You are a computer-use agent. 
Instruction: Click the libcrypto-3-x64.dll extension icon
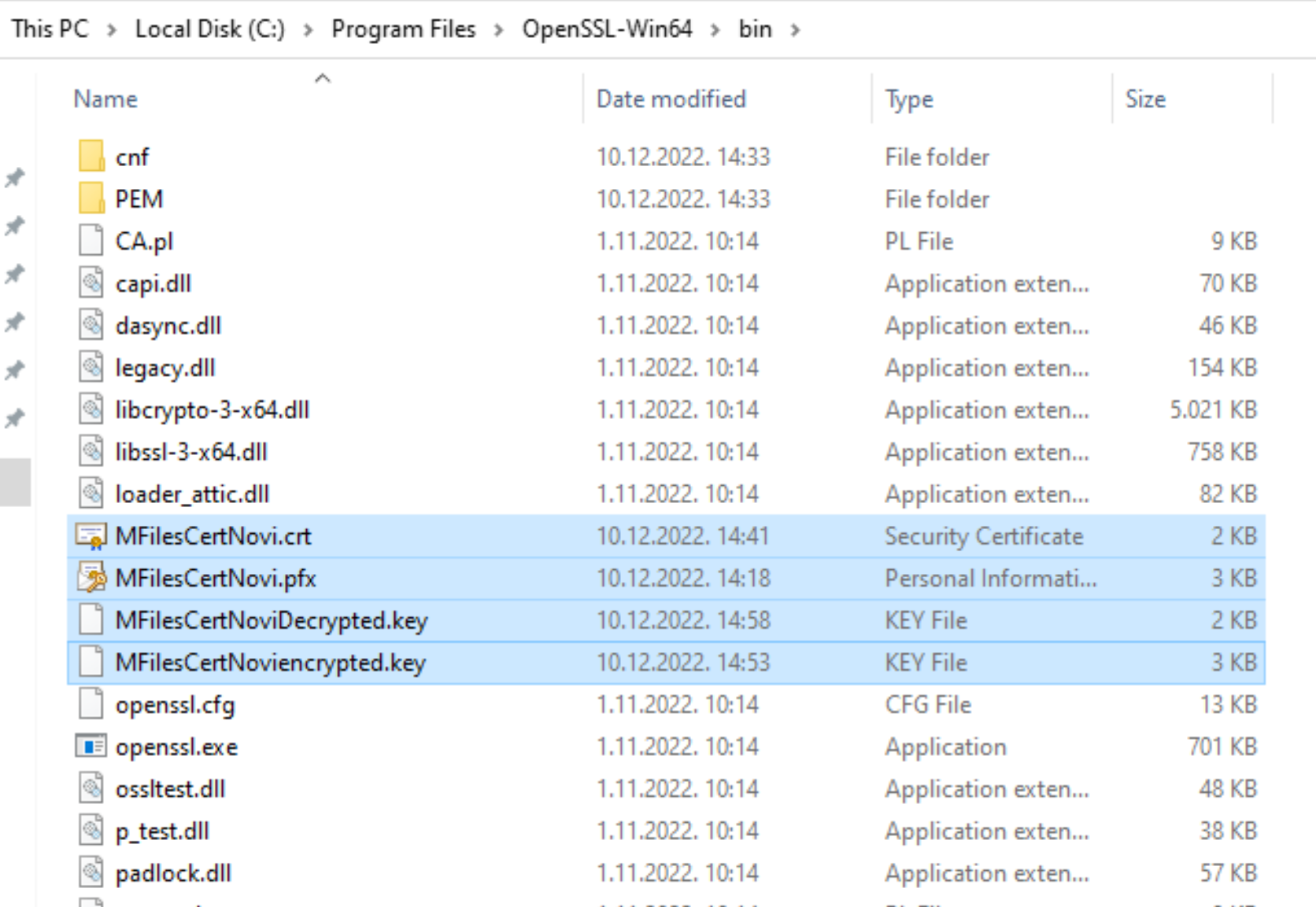tap(91, 409)
